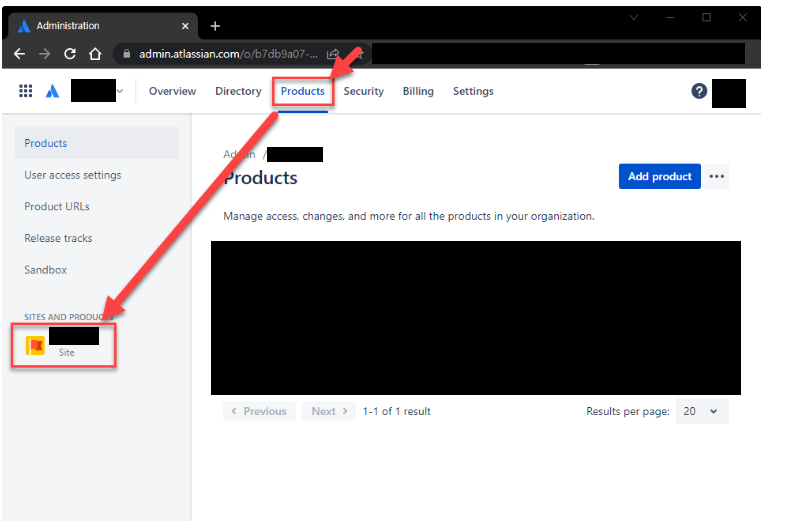Screen dimensions: 790x521
Task: Go to the Security tab
Action: [364, 91]
